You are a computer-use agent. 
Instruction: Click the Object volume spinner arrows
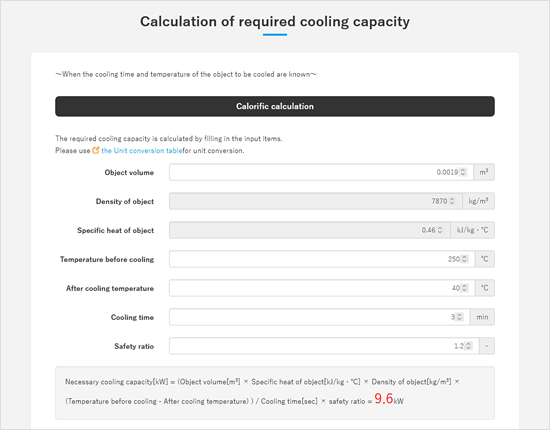(x=463, y=172)
